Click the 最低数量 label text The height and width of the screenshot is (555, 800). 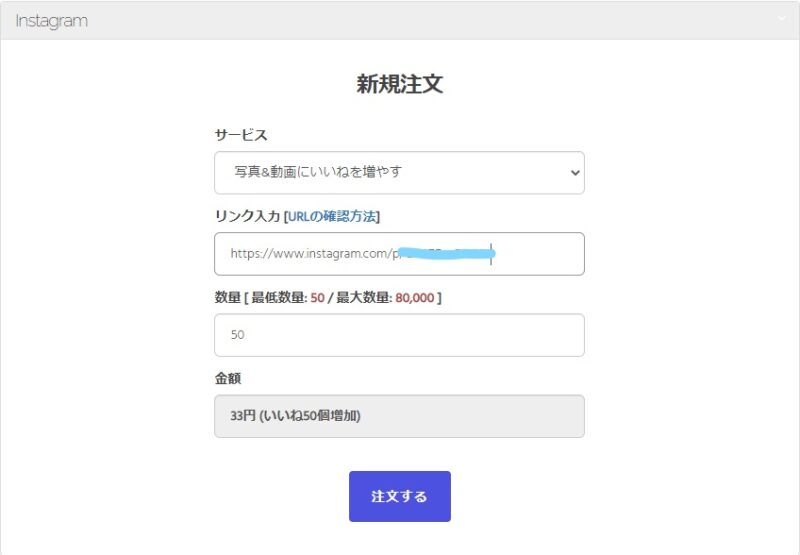click(279, 297)
